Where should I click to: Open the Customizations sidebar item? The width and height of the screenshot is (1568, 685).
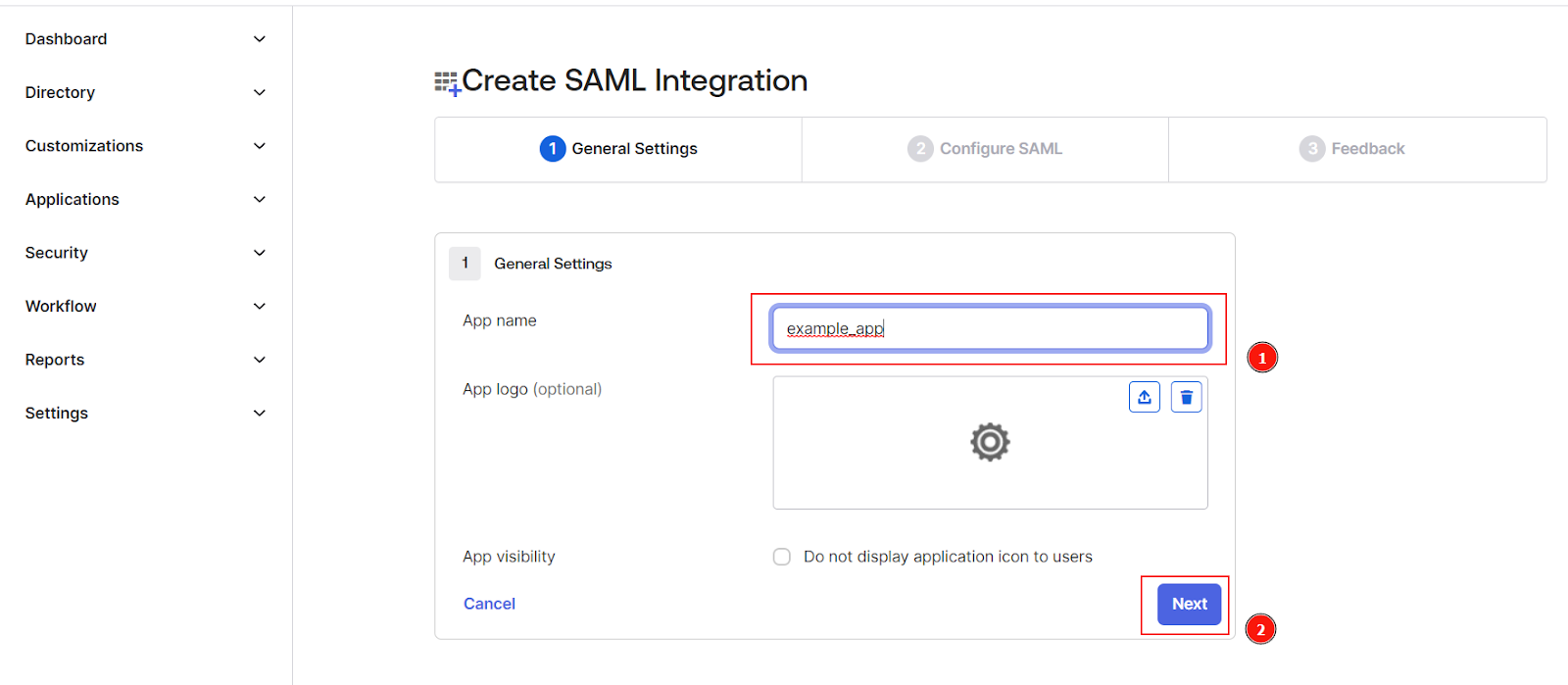[x=84, y=146]
